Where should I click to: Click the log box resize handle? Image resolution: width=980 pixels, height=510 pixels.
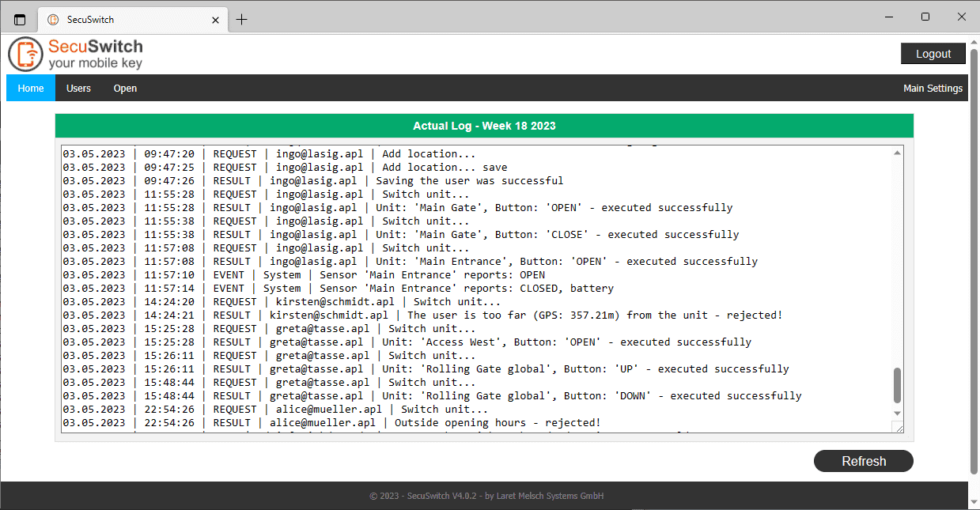(897, 428)
